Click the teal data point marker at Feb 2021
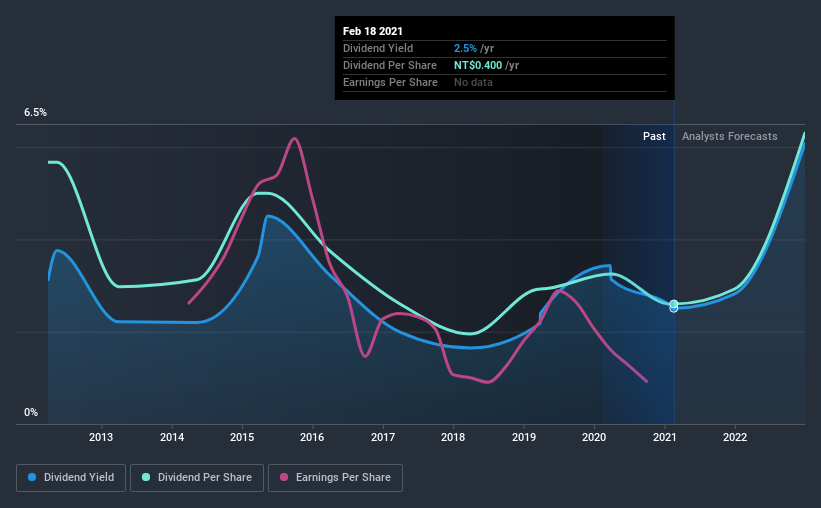This screenshot has width=821, height=508. click(674, 304)
